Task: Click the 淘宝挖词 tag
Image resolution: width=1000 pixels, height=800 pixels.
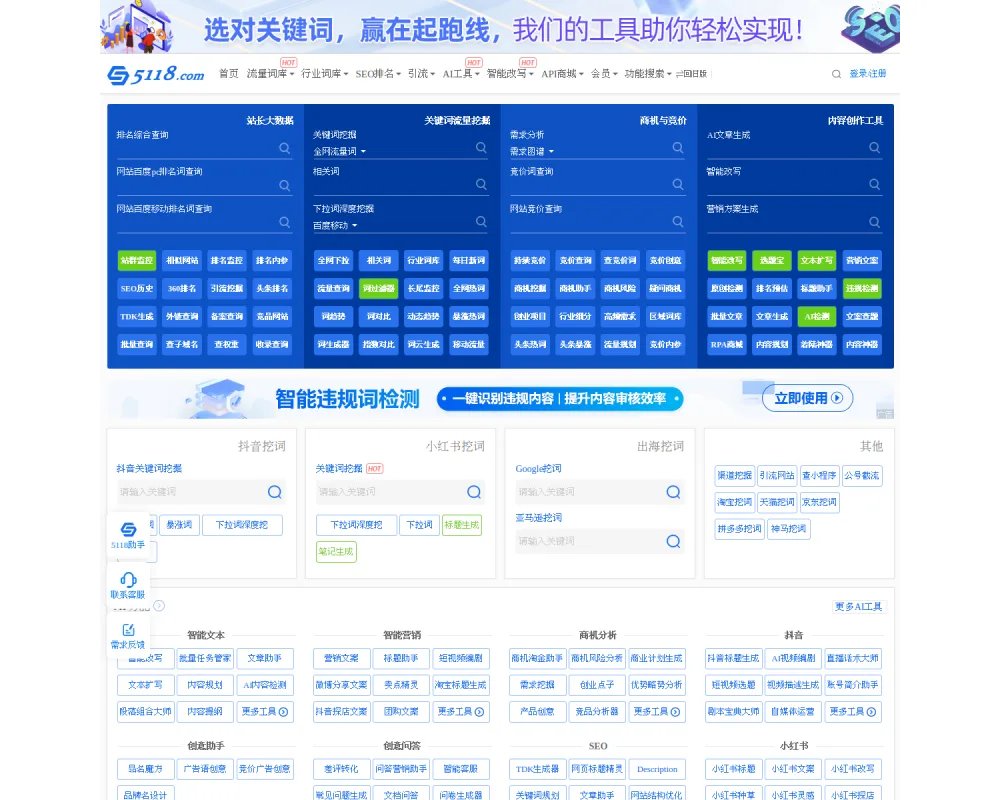Action: [x=735, y=502]
